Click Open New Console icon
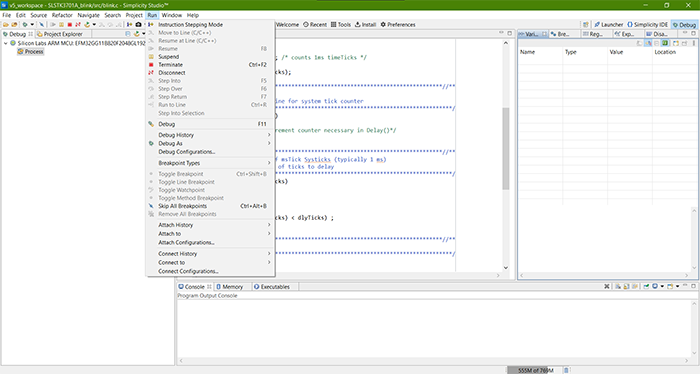This screenshot has width=700, height=374. pyautogui.click(x=670, y=286)
